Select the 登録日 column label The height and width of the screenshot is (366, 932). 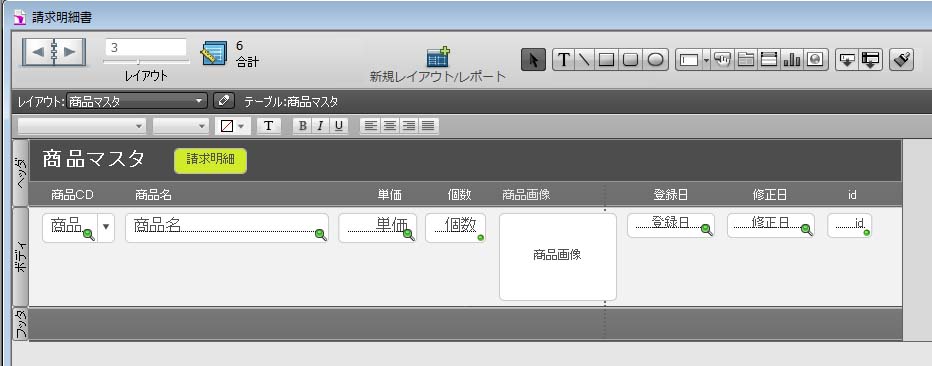coord(670,195)
